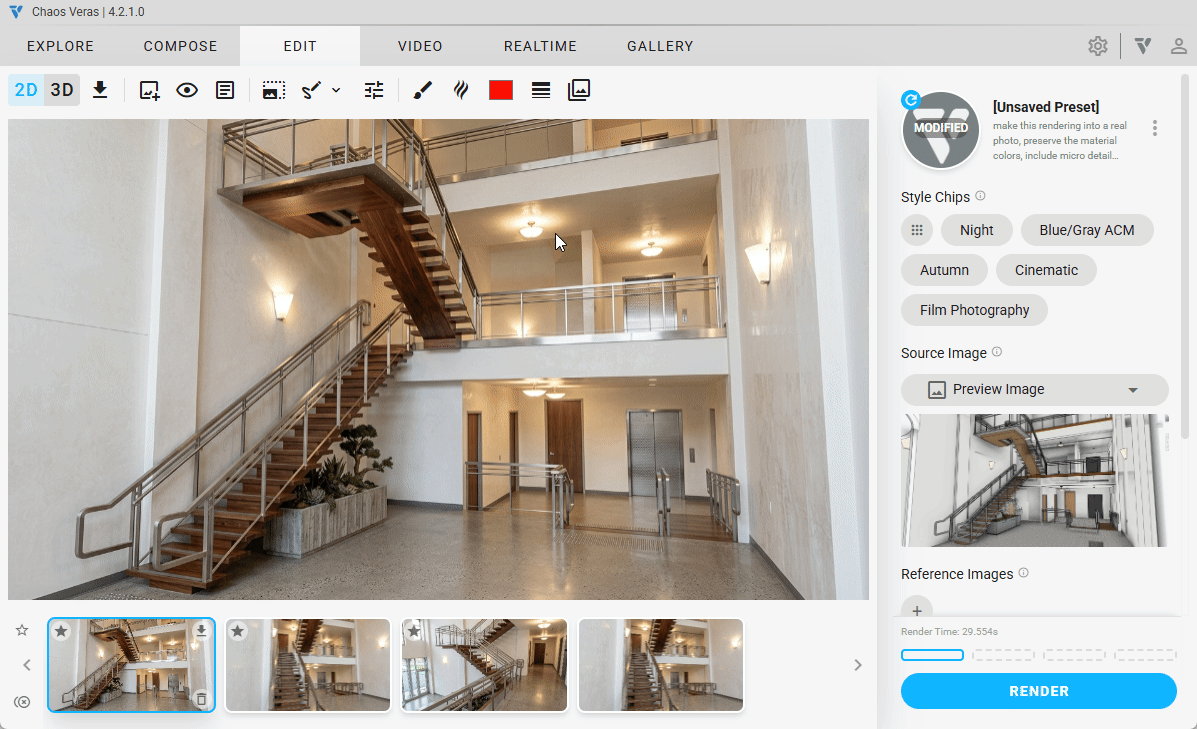
Task: Switch to the COMPOSE tab
Action: (180, 46)
